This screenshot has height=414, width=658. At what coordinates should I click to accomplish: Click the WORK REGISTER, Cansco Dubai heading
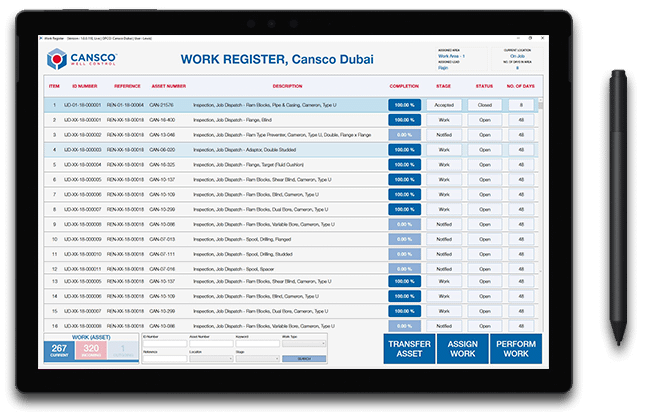click(x=277, y=59)
